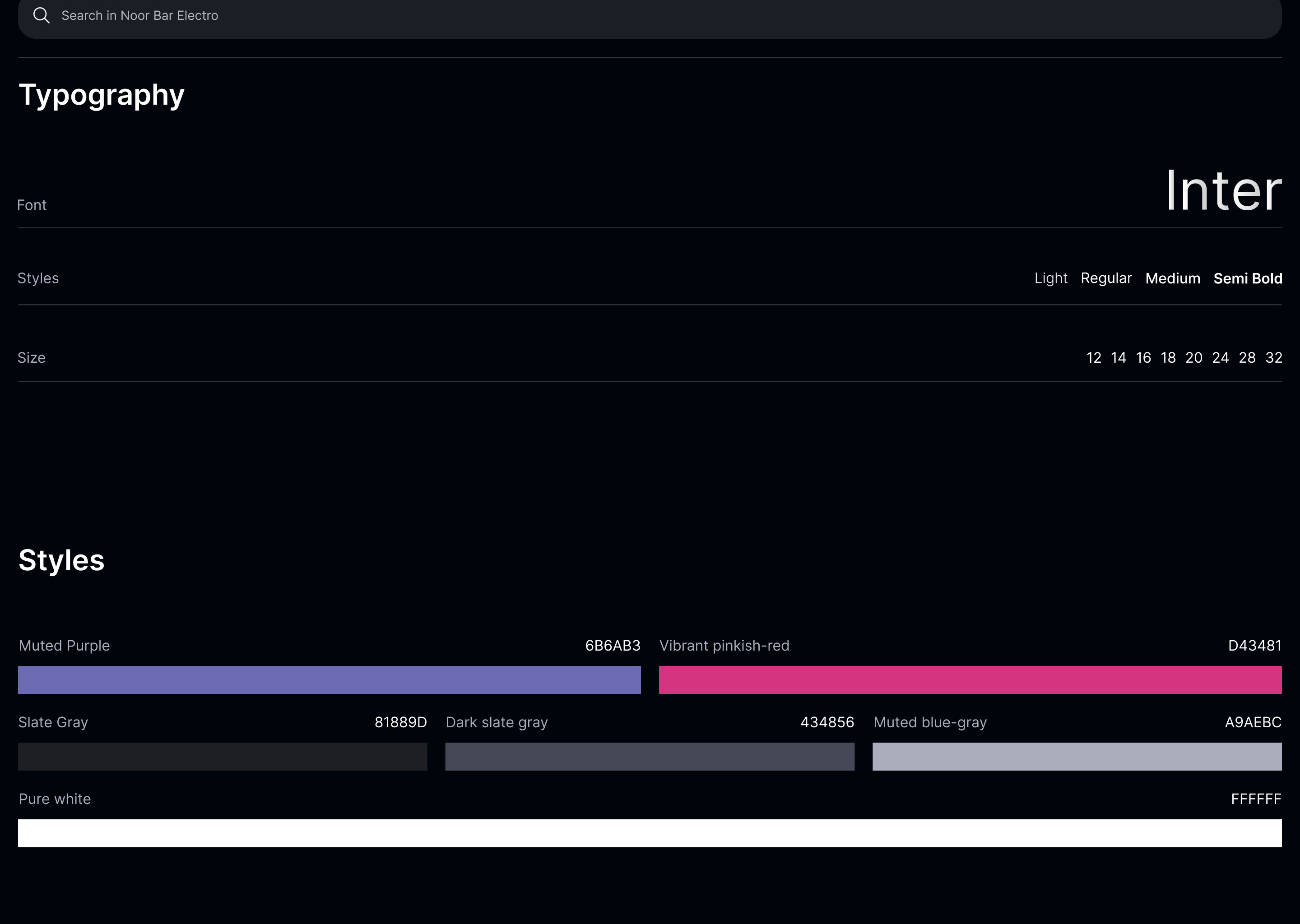Click the search magnifier icon
Image resolution: width=1300 pixels, height=924 pixels.
tap(42, 15)
